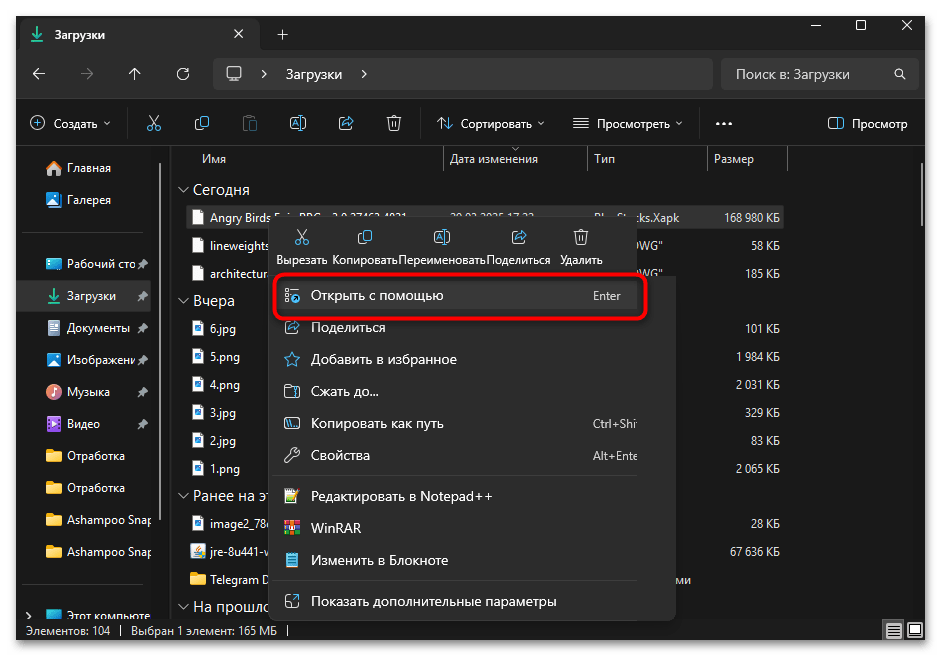Select the file 5.png

point(224,357)
